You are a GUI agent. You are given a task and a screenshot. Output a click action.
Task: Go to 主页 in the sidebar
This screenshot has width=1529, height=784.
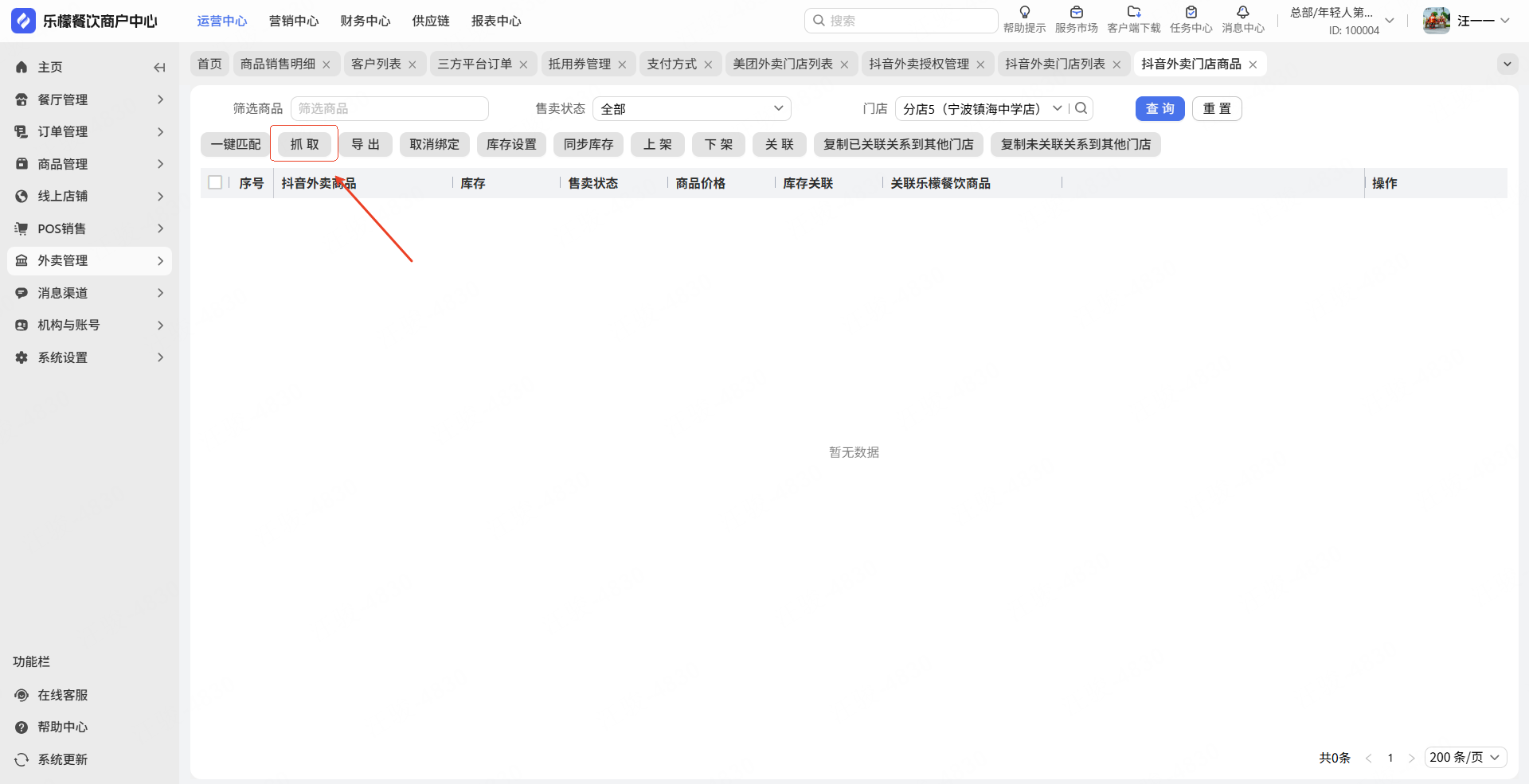[x=50, y=68]
